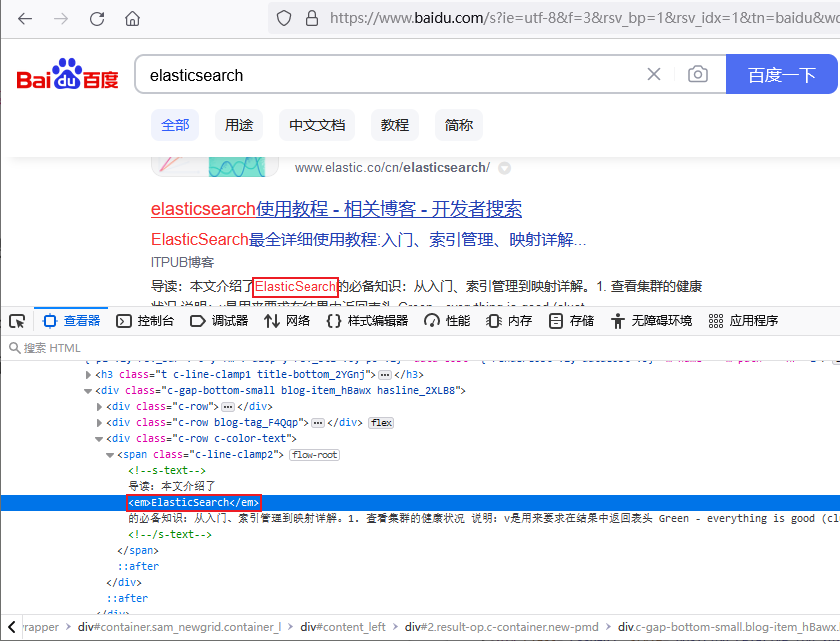The width and height of the screenshot is (840, 641).
Task: Expand the div c-row blog-tag_F4Qqp node
Action: pos(99,423)
